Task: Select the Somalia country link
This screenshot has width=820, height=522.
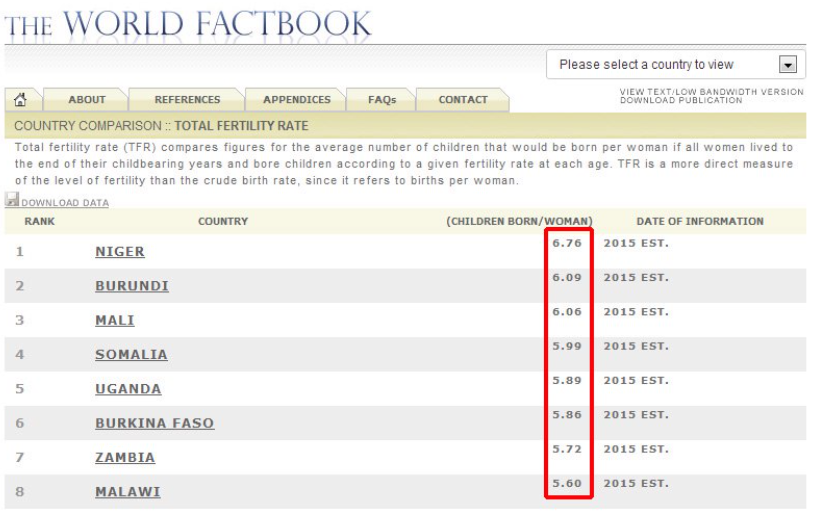Action: [x=131, y=355]
